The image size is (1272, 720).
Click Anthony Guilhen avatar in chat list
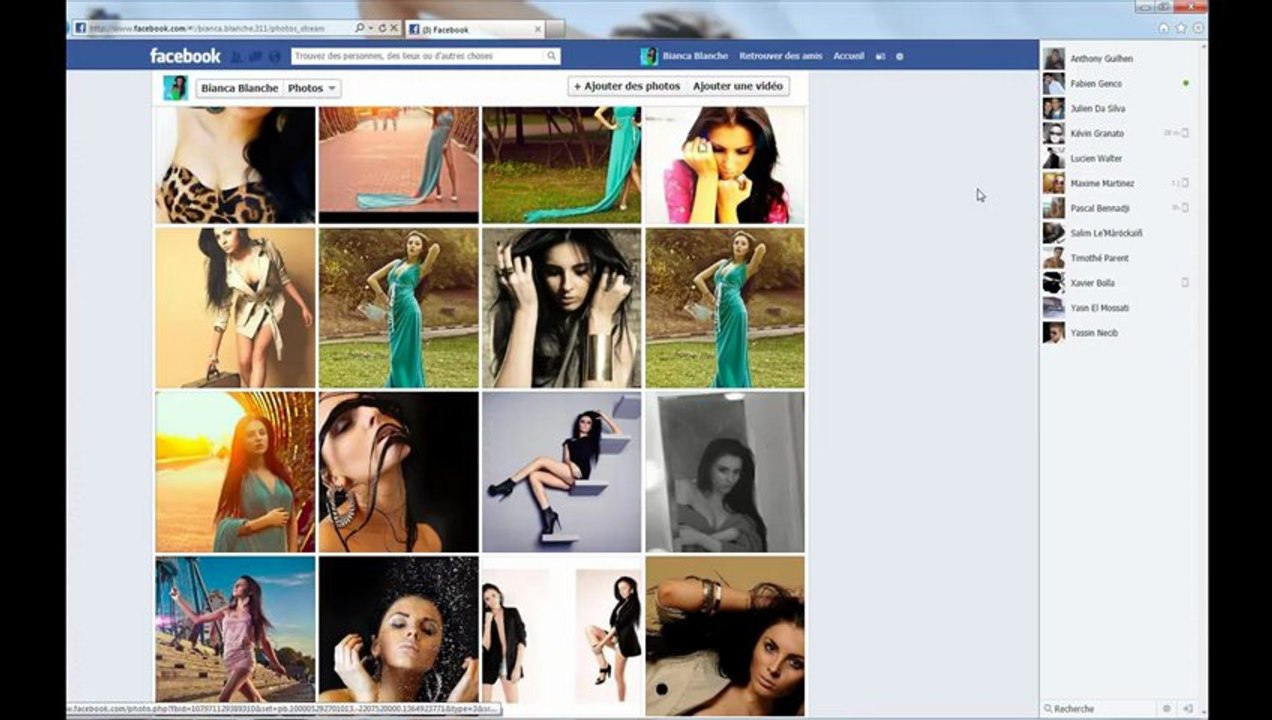pyautogui.click(x=1054, y=59)
